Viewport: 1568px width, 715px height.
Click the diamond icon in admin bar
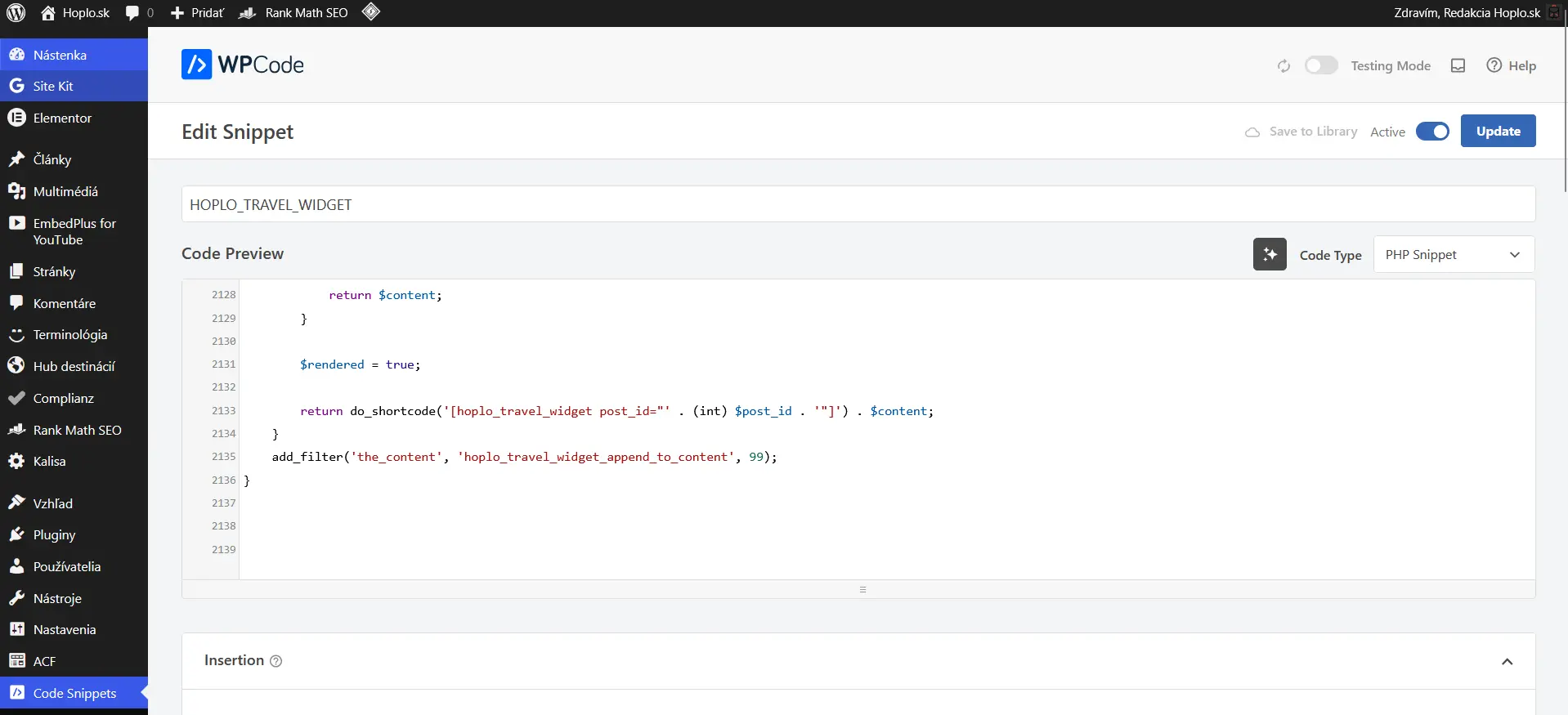371,12
